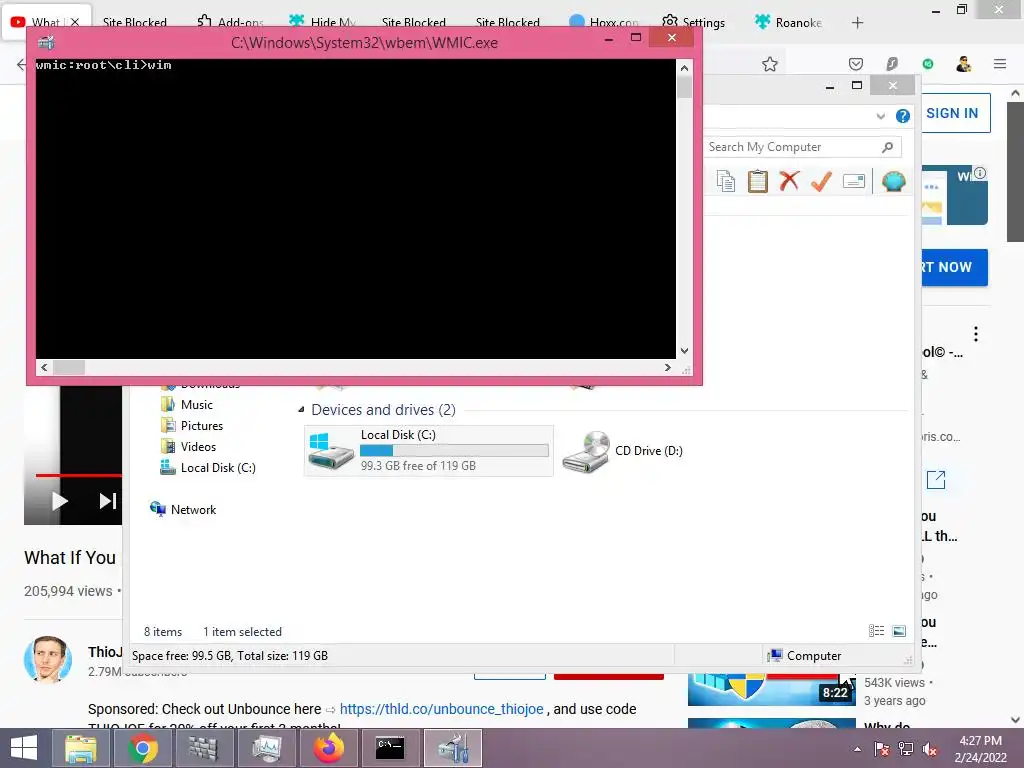Bookmark page with the star icon
The width and height of the screenshot is (1024, 768).
[x=770, y=64]
